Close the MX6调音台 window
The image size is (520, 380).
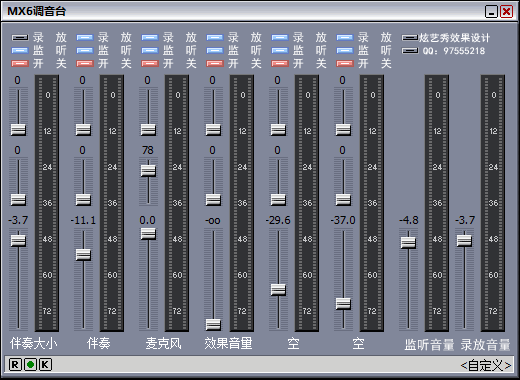[507, 12]
